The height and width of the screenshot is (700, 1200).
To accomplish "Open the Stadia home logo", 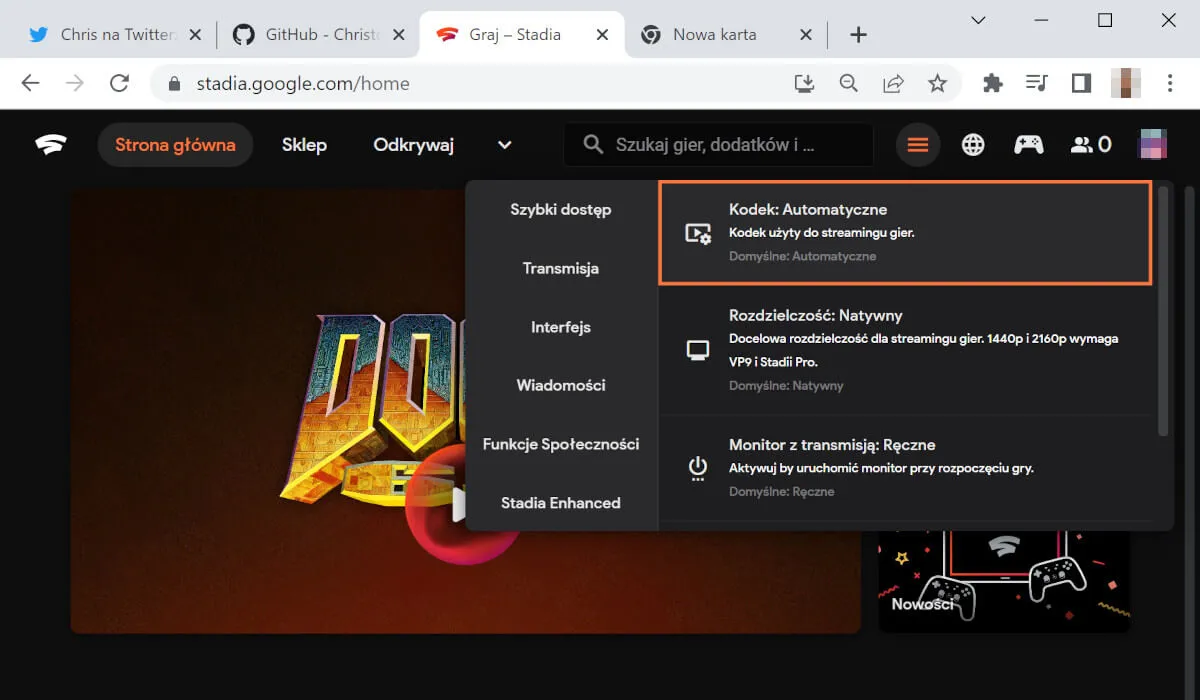I will [x=49, y=144].
